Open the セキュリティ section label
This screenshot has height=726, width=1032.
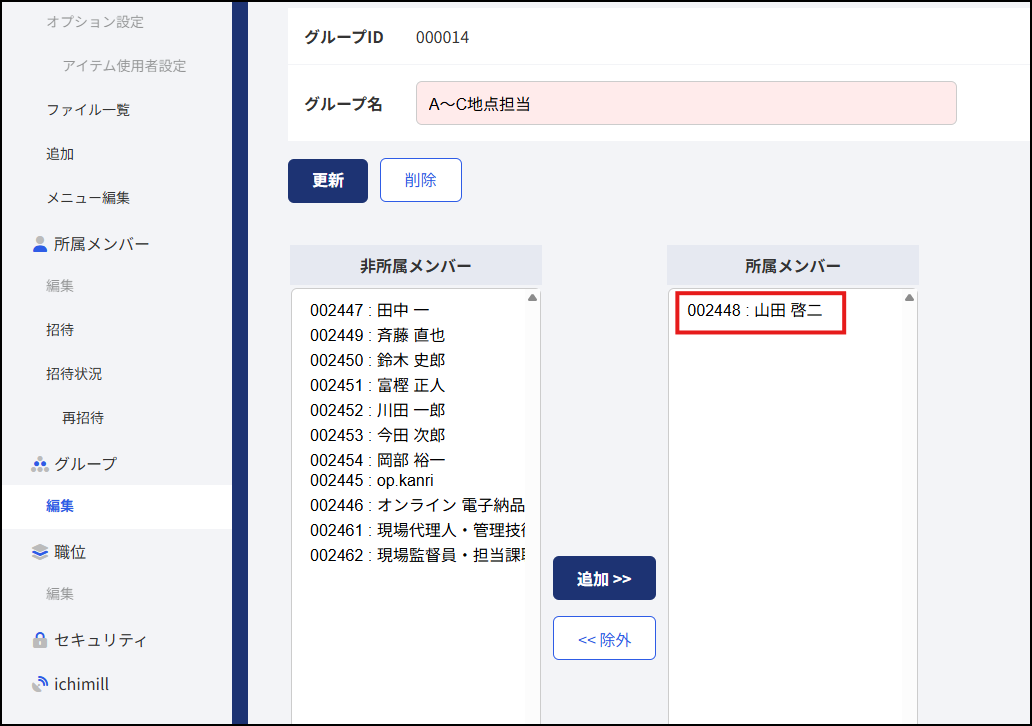click(x=101, y=640)
